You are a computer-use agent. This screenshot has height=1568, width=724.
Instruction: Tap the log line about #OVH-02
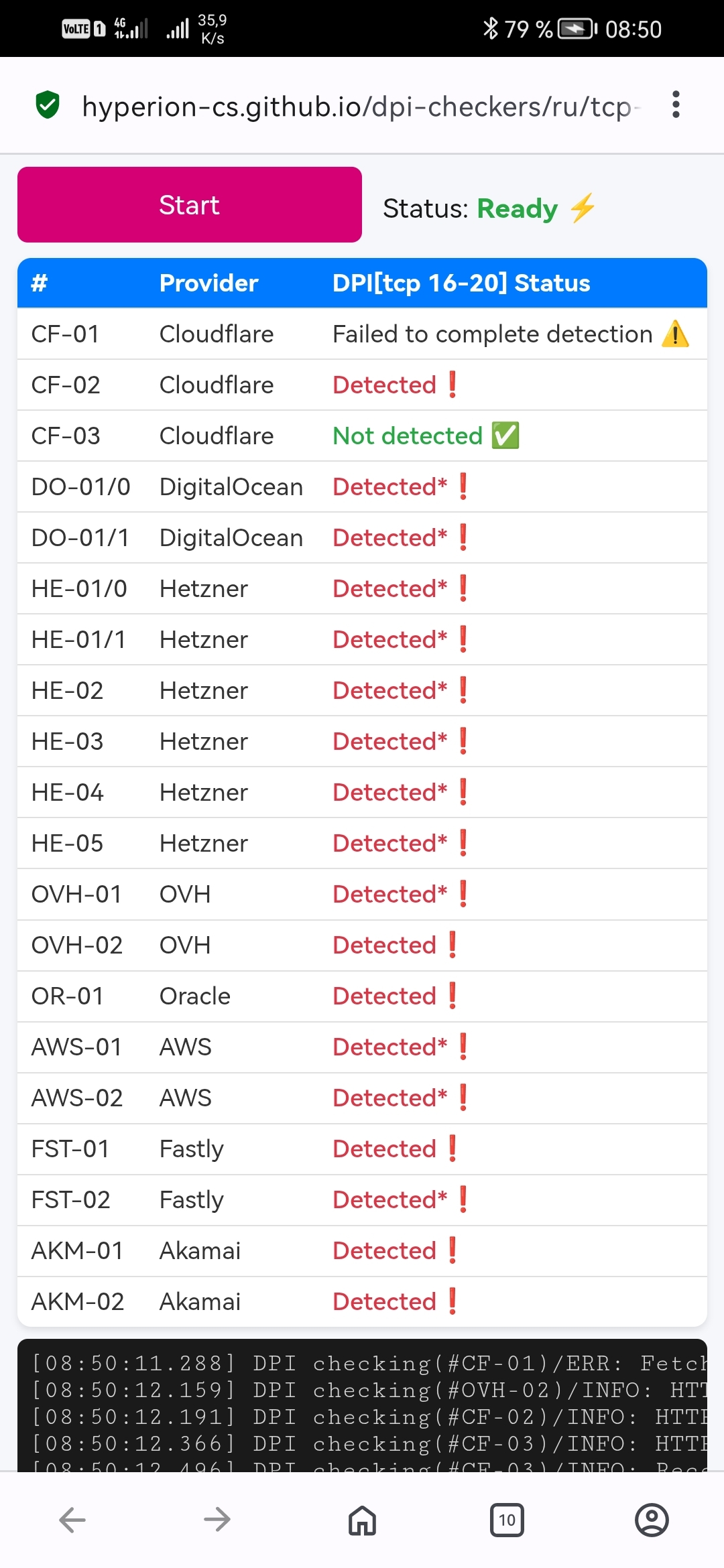pos(369,1390)
